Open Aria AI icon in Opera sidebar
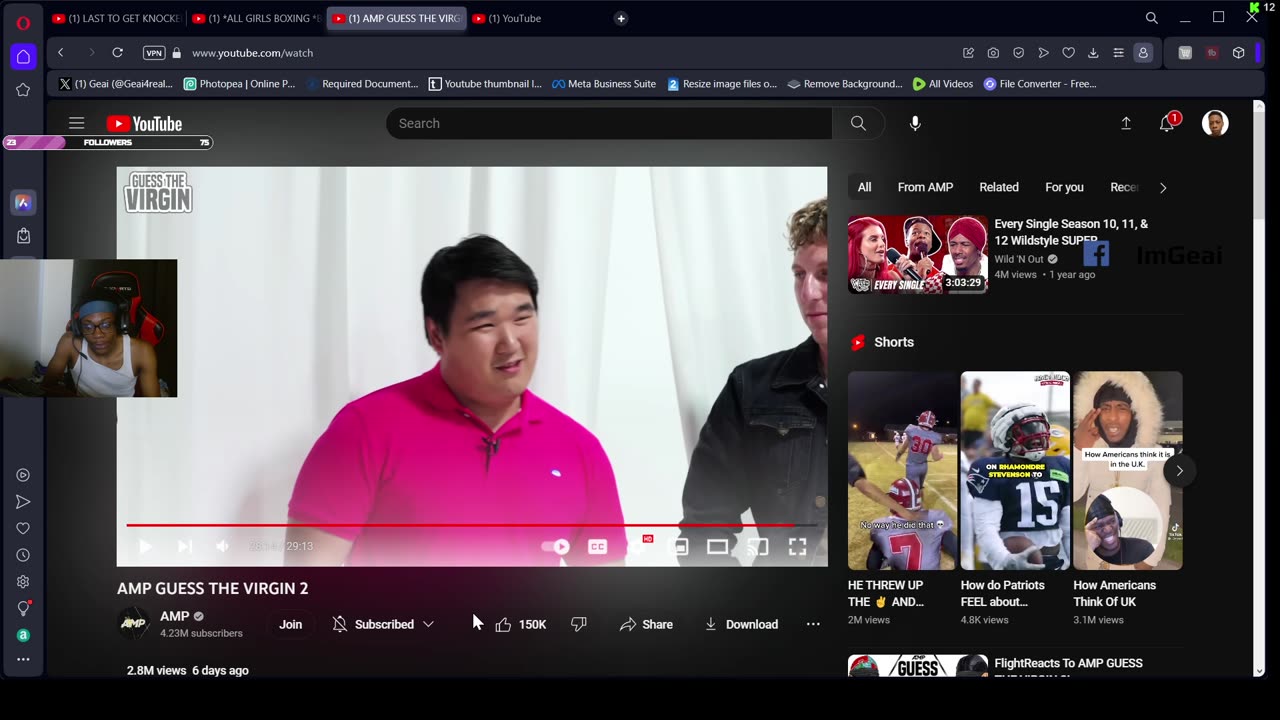 (x=23, y=203)
